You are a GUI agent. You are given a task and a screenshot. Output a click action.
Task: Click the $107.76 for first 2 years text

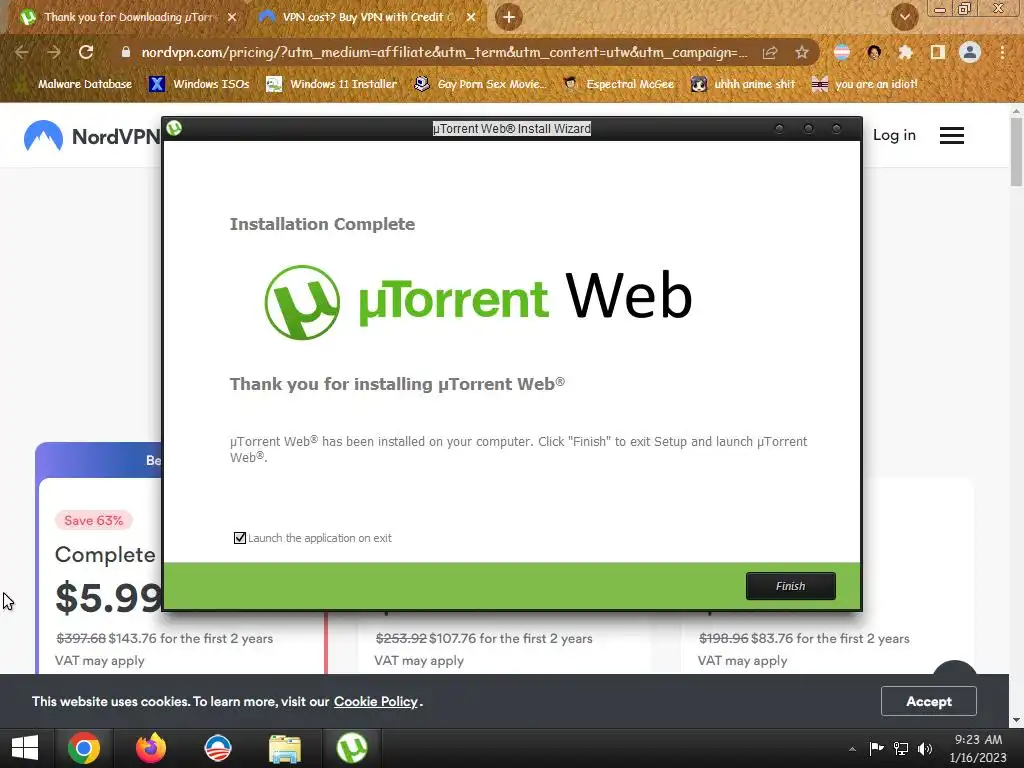coord(511,639)
